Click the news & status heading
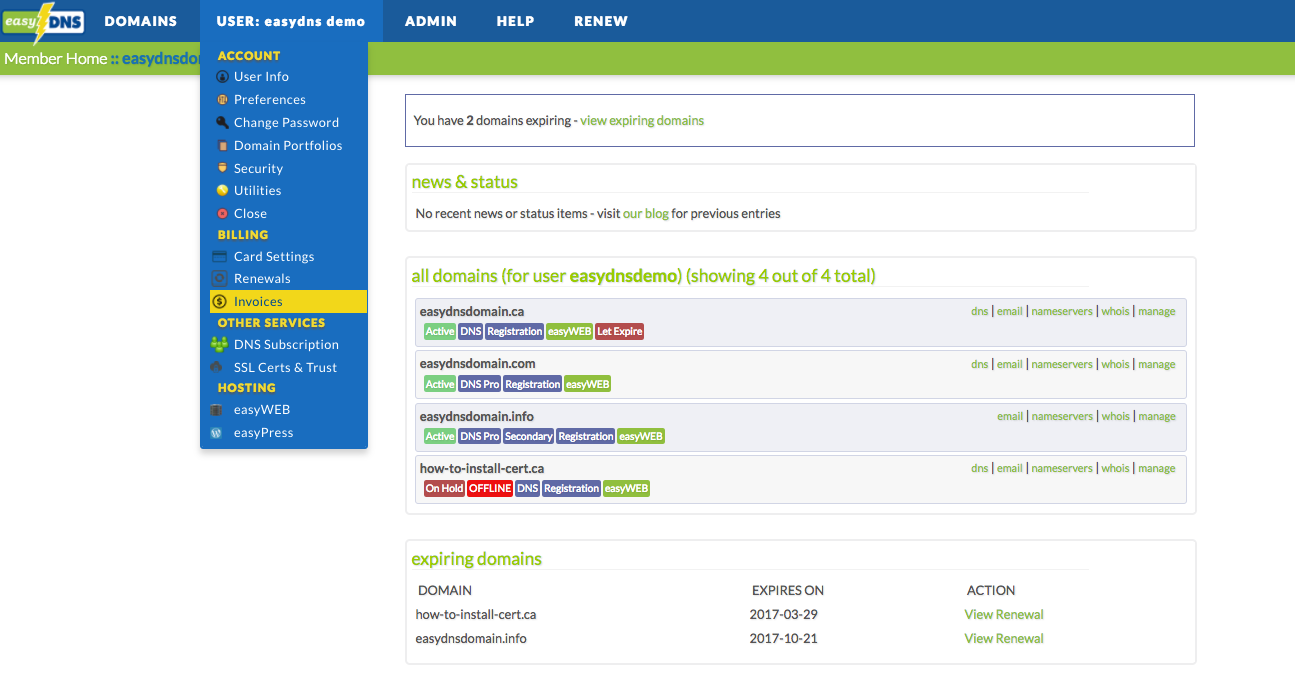This screenshot has width=1295, height=691. coord(465,182)
